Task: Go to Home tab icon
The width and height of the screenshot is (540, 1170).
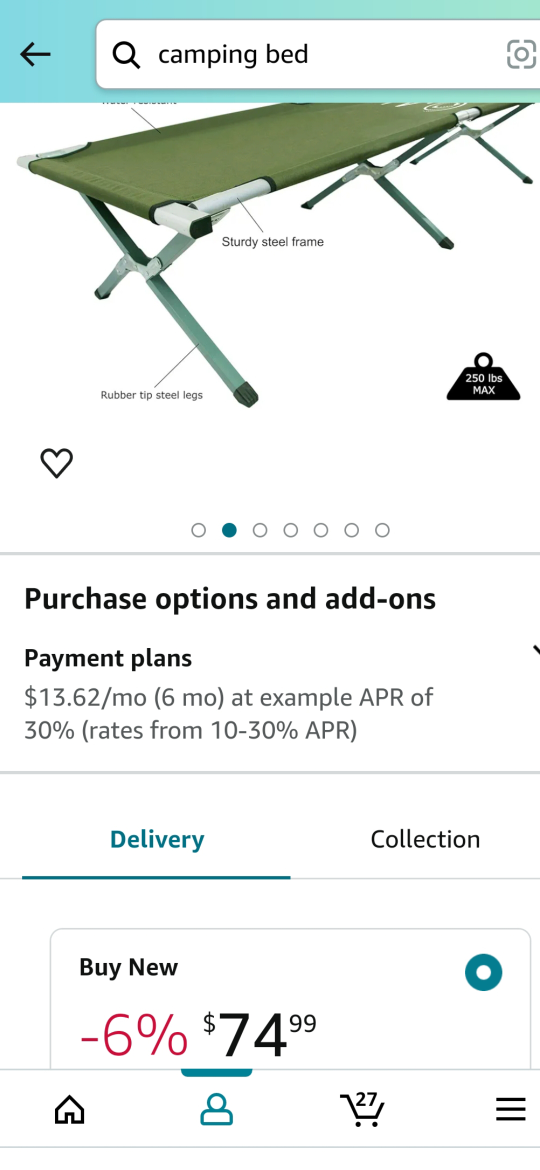Action: coord(70,1110)
